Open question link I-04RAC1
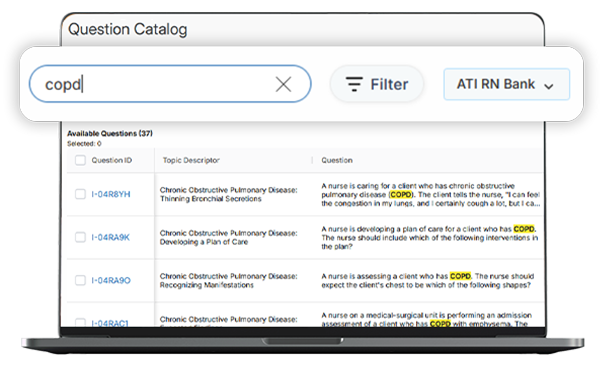 (110, 323)
